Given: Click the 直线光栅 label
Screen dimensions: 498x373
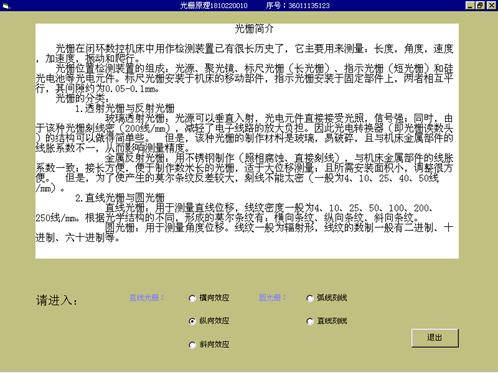Looking at the screenshot, I should pyautogui.click(x=146, y=297).
